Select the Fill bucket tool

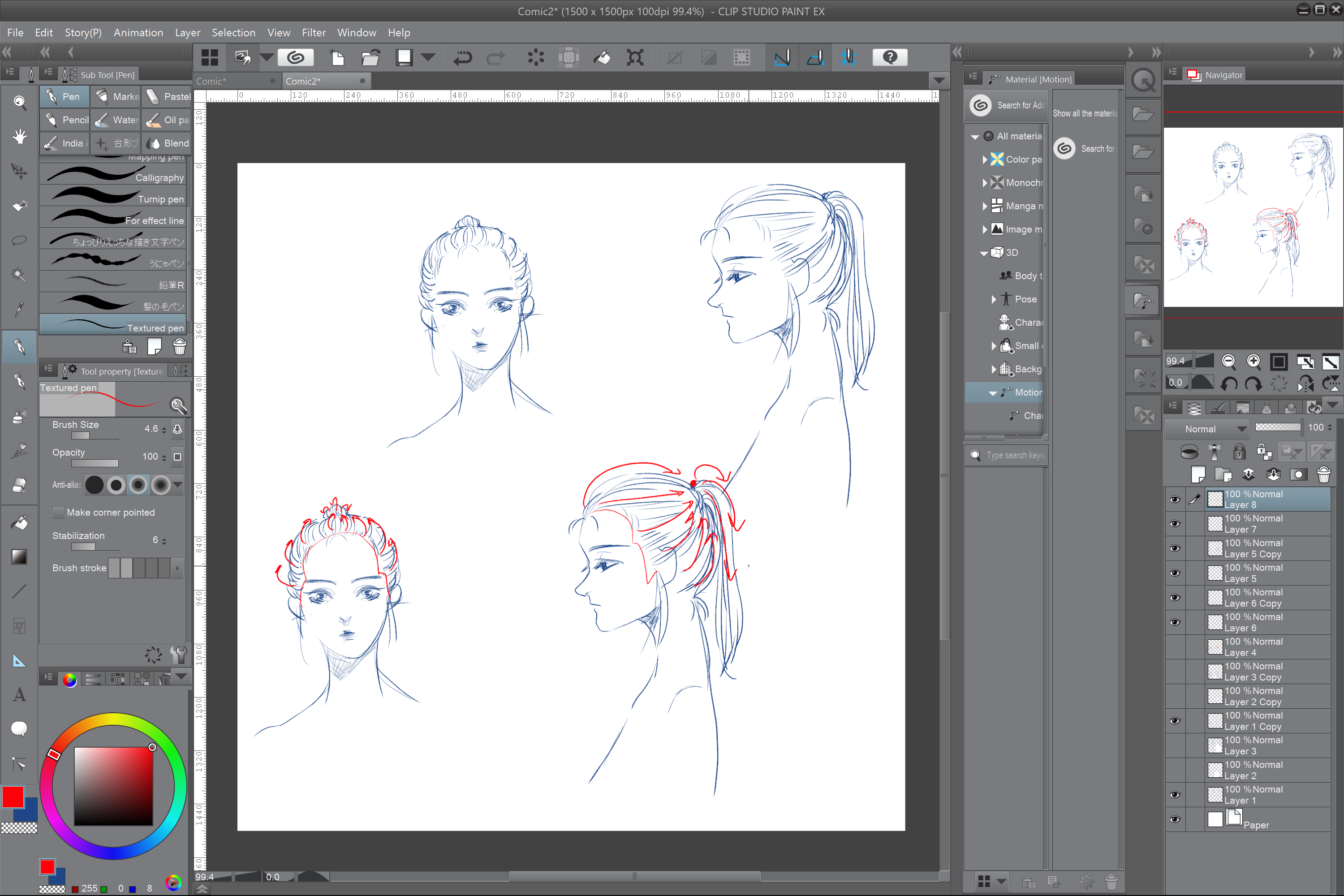coord(19,522)
